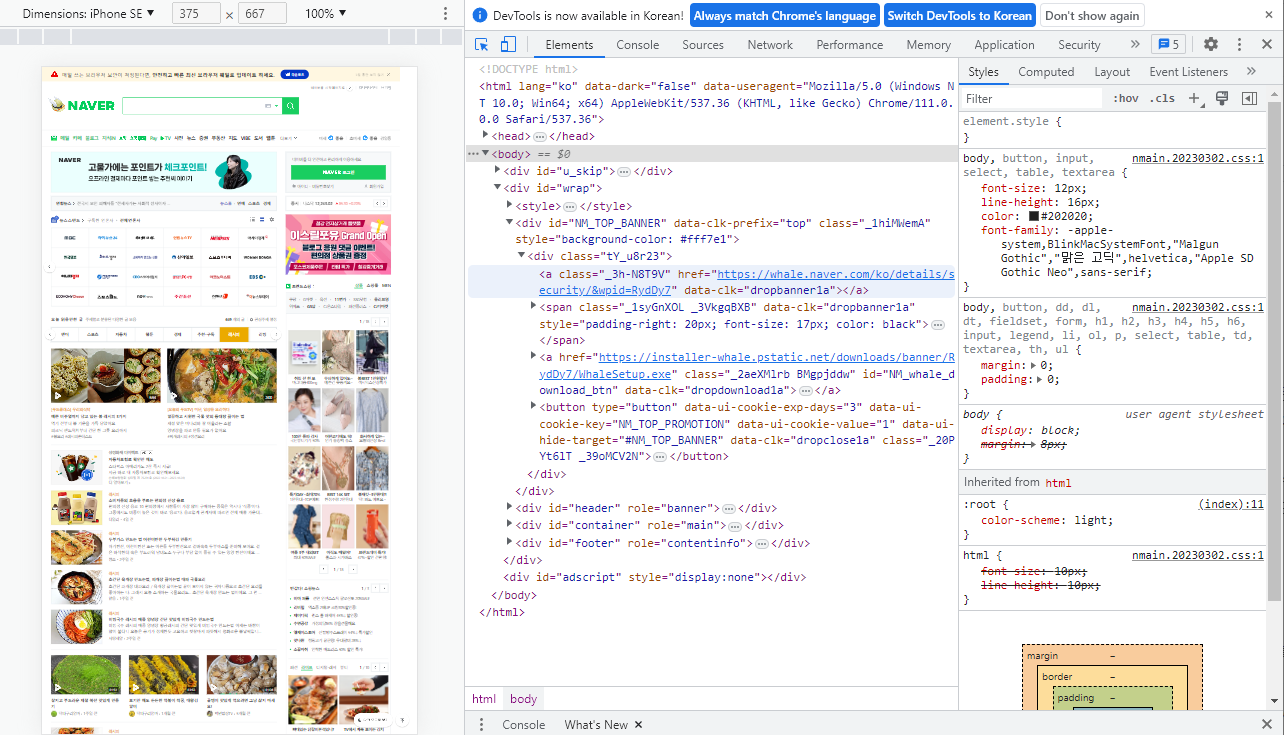Close DevTools with the X beside the kebab menu
The height and width of the screenshot is (735, 1284).
[x=1266, y=45]
